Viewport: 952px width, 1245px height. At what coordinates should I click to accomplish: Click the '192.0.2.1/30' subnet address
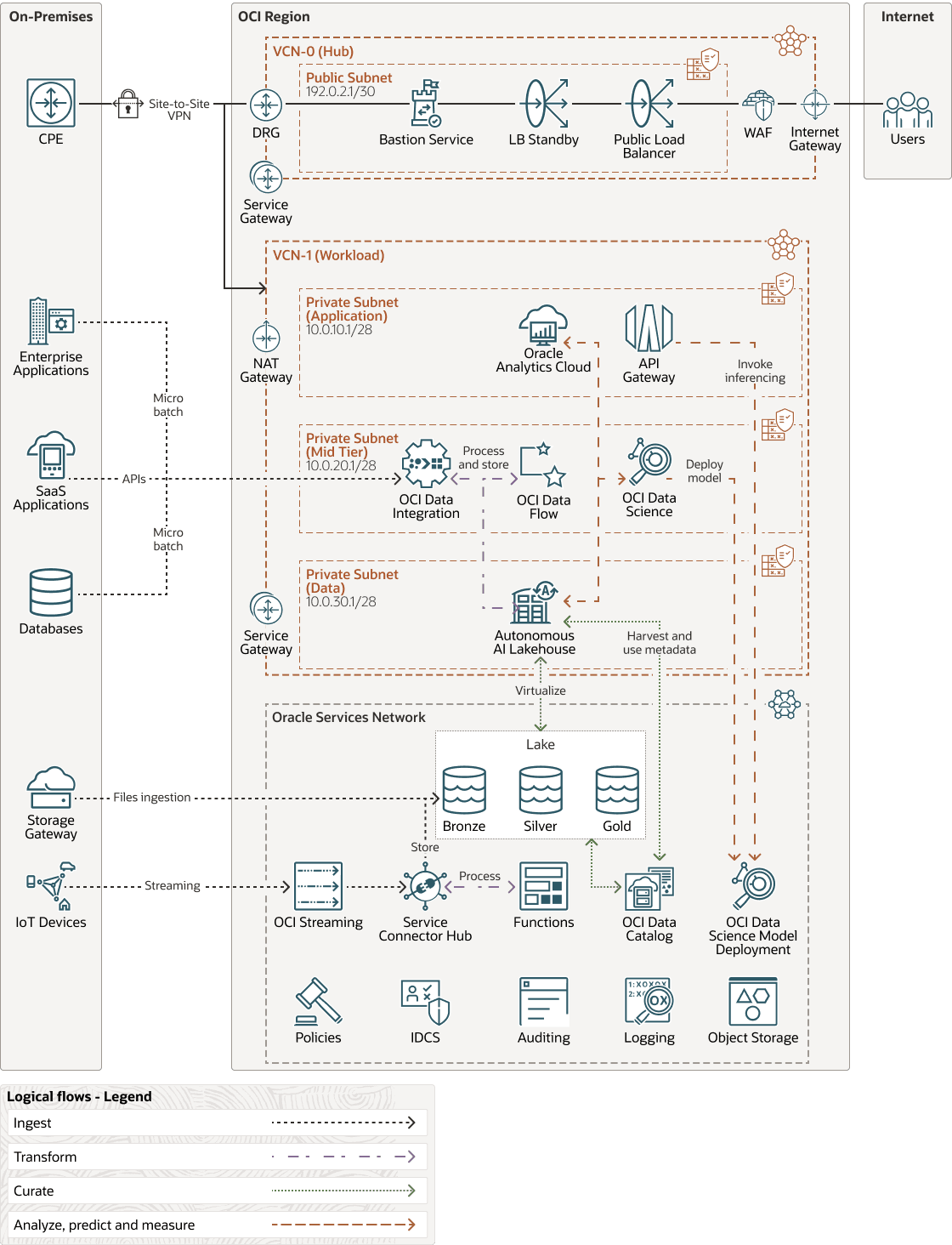click(x=340, y=91)
